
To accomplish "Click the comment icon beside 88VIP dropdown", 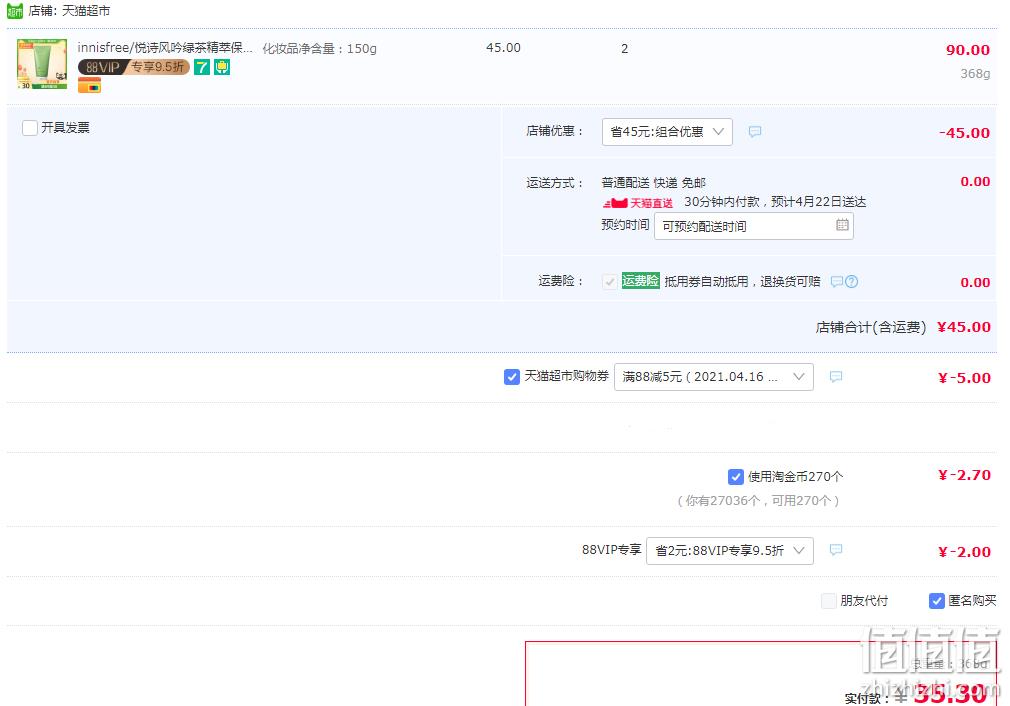I will click(835, 549).
